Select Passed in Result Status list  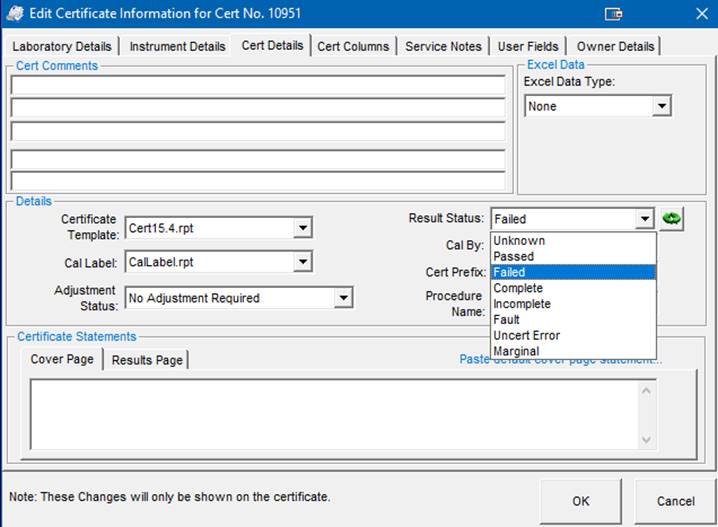pyautogui.click(x=514, y=256)
